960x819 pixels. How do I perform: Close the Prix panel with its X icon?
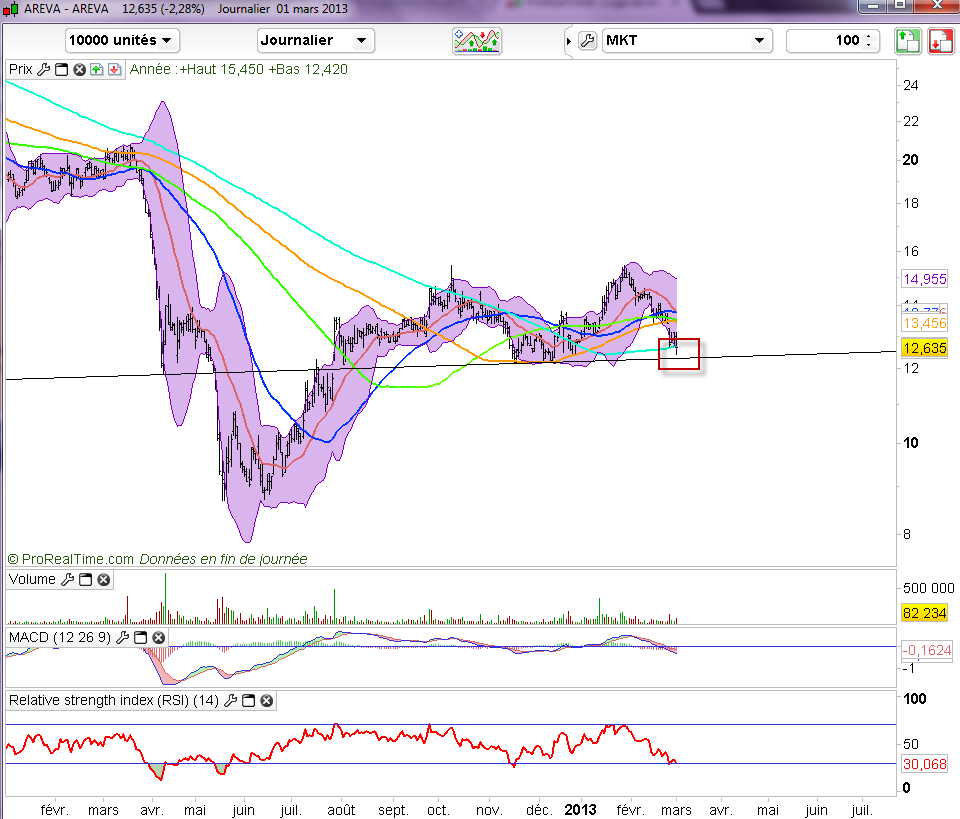pos(79,70)
